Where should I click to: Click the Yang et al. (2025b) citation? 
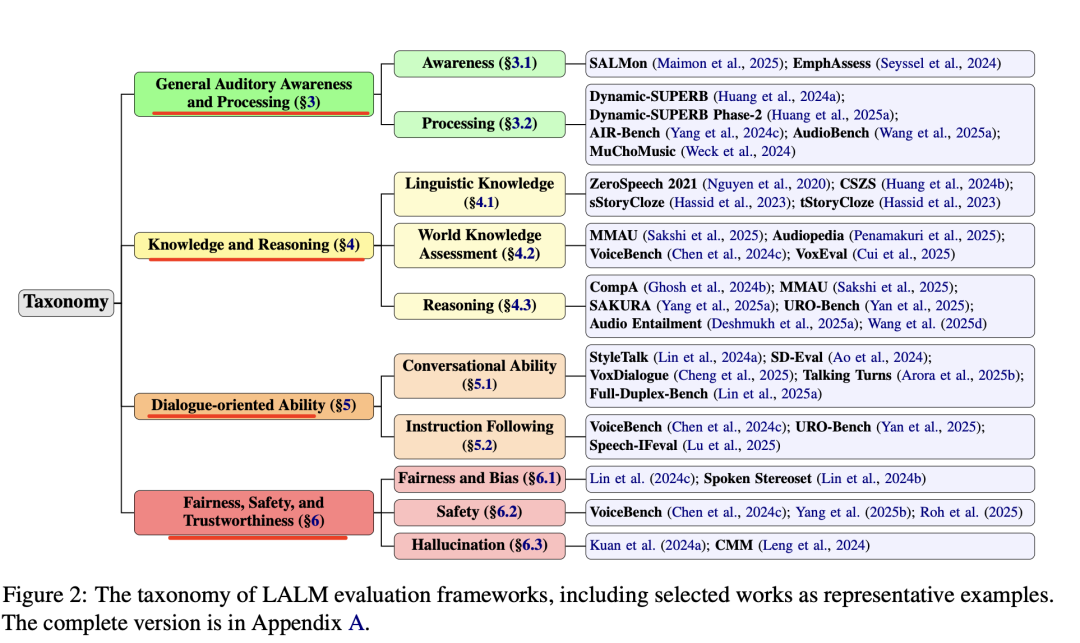[853, 512]
